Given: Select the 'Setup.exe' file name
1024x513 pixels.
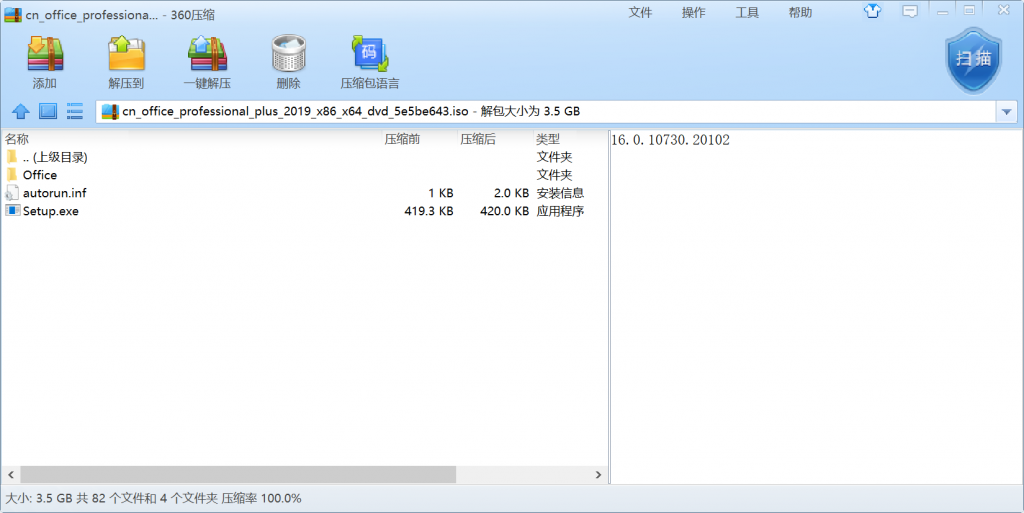Looking at the screenshot, I should tap(50, 211).
